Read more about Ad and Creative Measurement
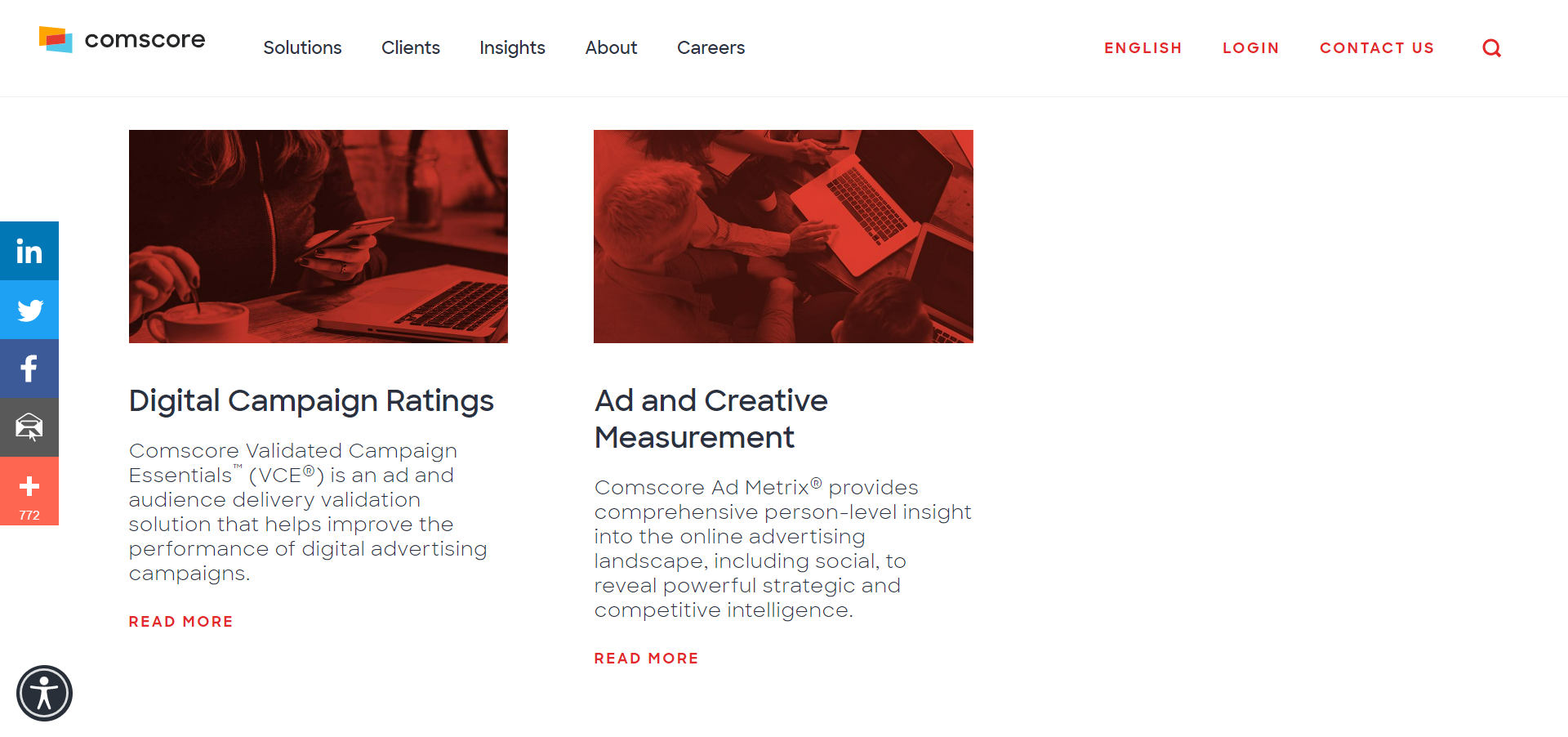Image resolution: width=1568 pixels, height=737 pixels. click(646, 659)
